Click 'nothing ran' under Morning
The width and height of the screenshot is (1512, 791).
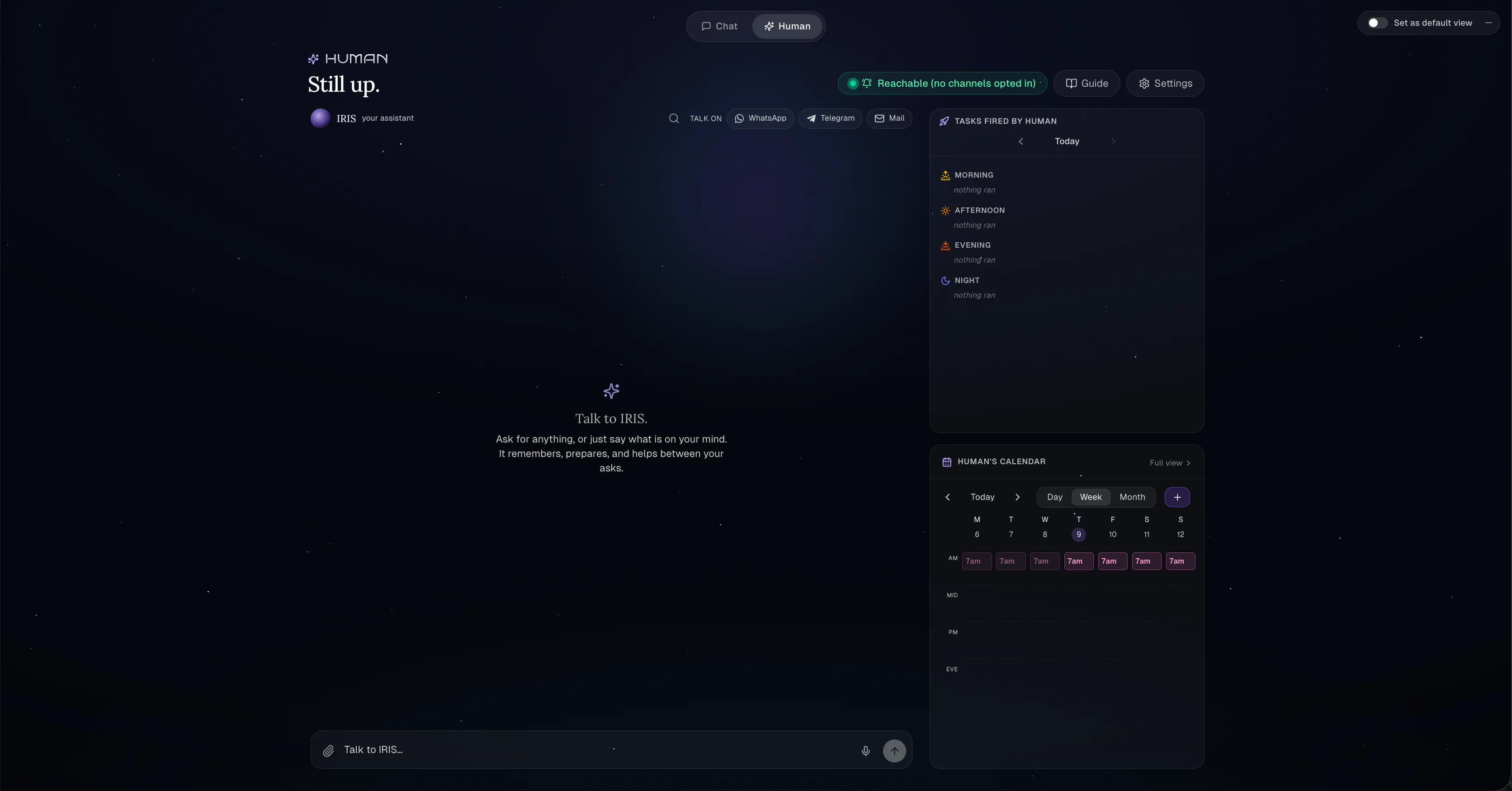[x=974, y=190]
